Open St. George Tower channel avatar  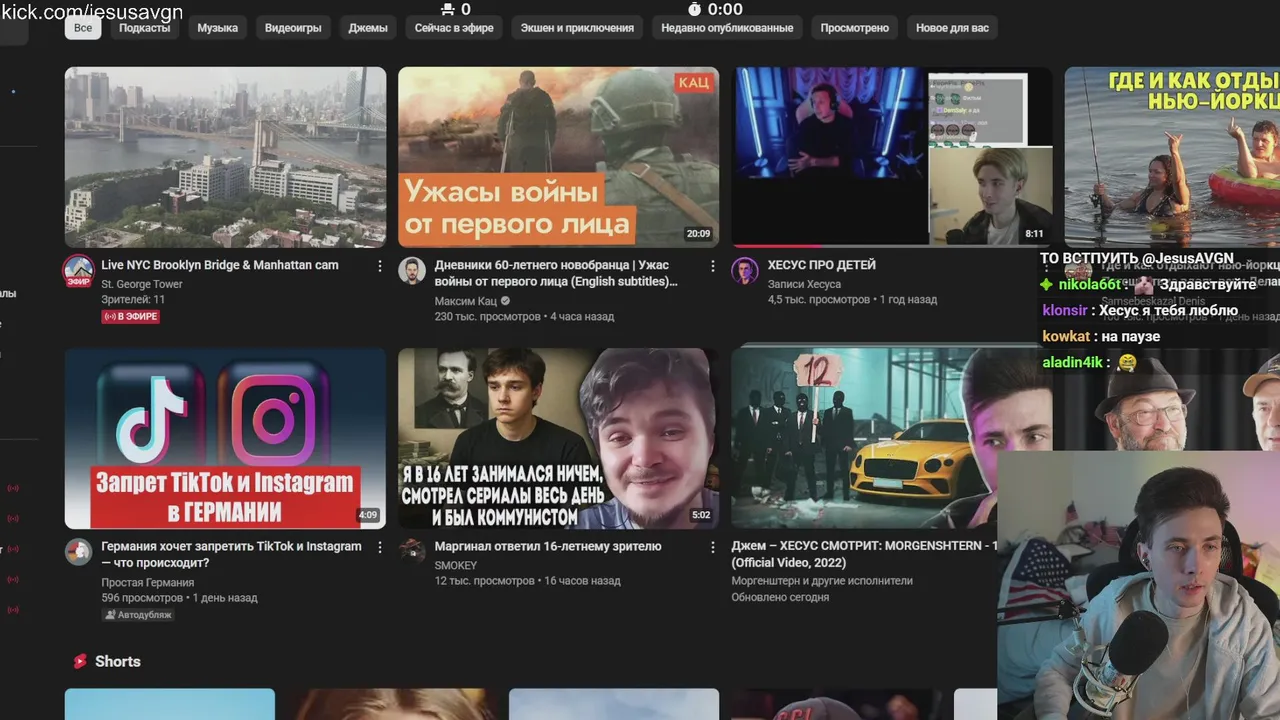(78, 271)
